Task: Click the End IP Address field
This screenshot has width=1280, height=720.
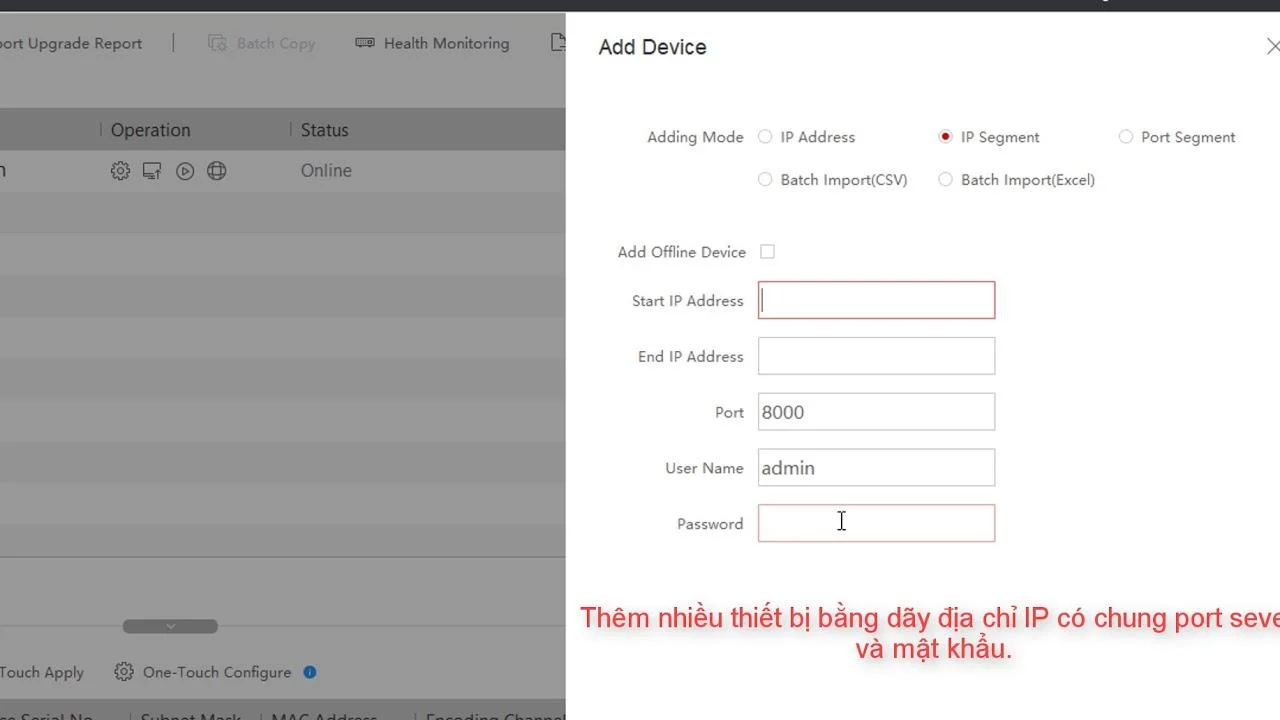Action: 876,356
